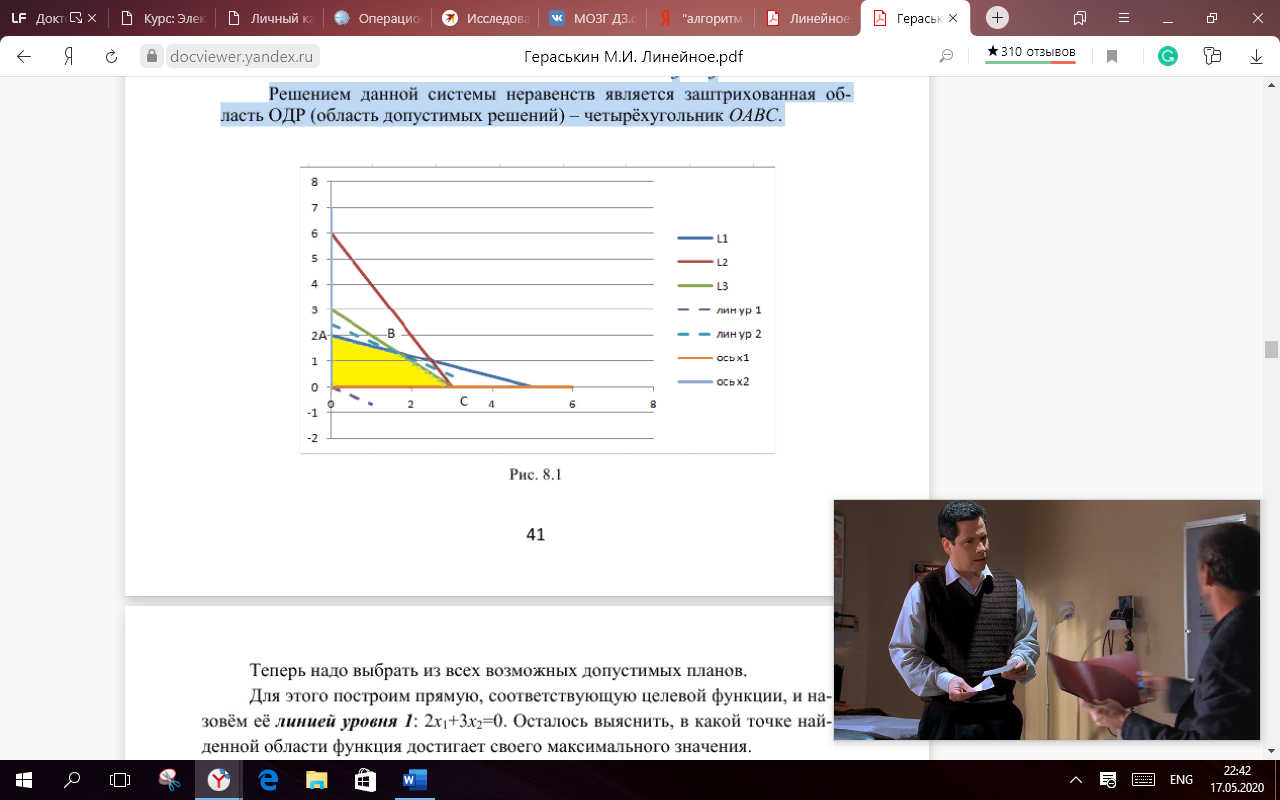This screenshot has height=800, width=1280.
Task: Open Task View on the taskbar
Action: pyautogui.click(x=120, y=779)
